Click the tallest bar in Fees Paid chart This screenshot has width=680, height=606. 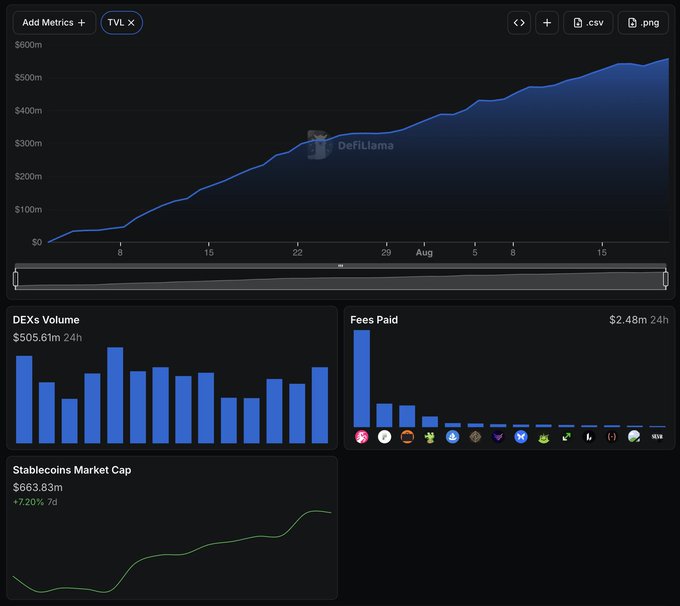click(x=362, y=378)
